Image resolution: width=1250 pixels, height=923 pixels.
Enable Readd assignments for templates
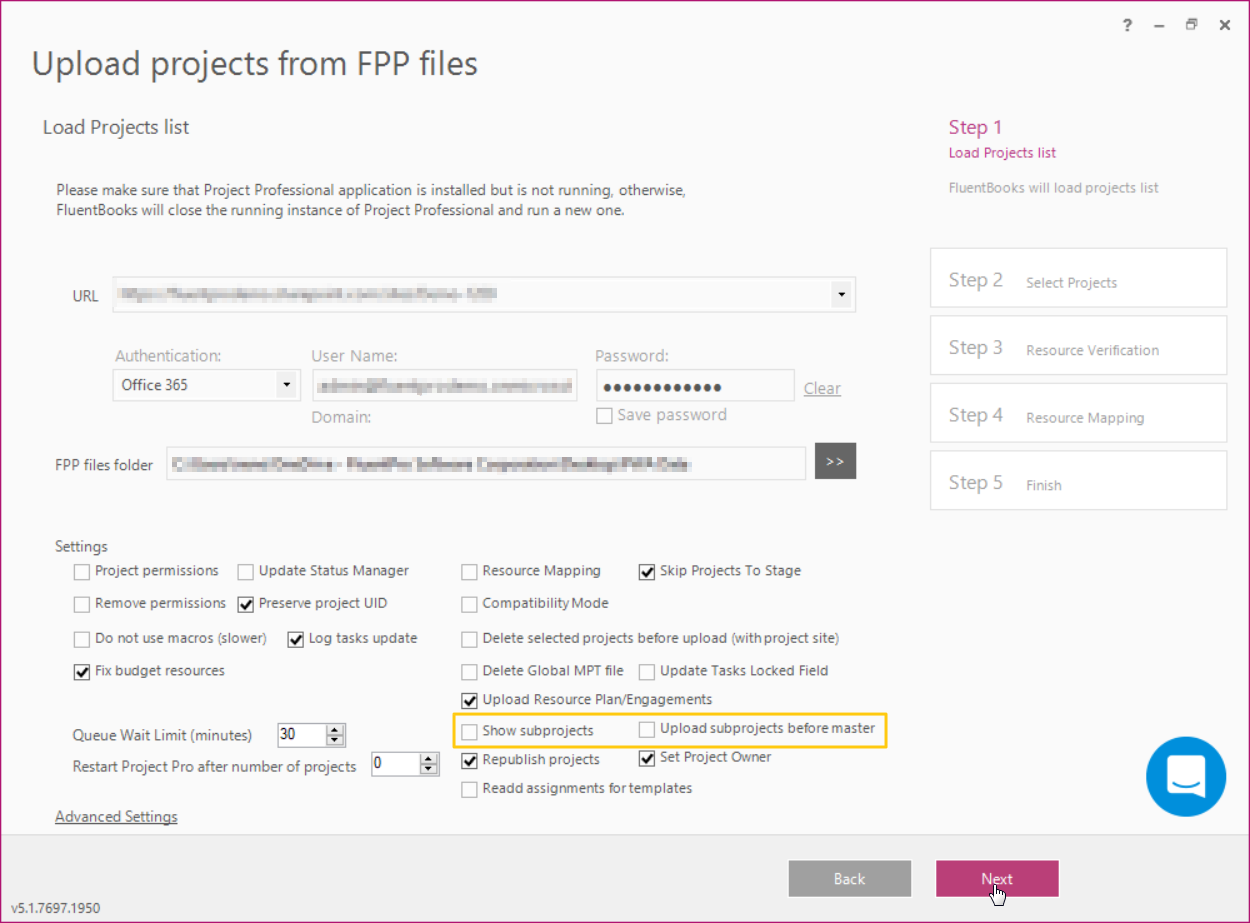point(470,789)
